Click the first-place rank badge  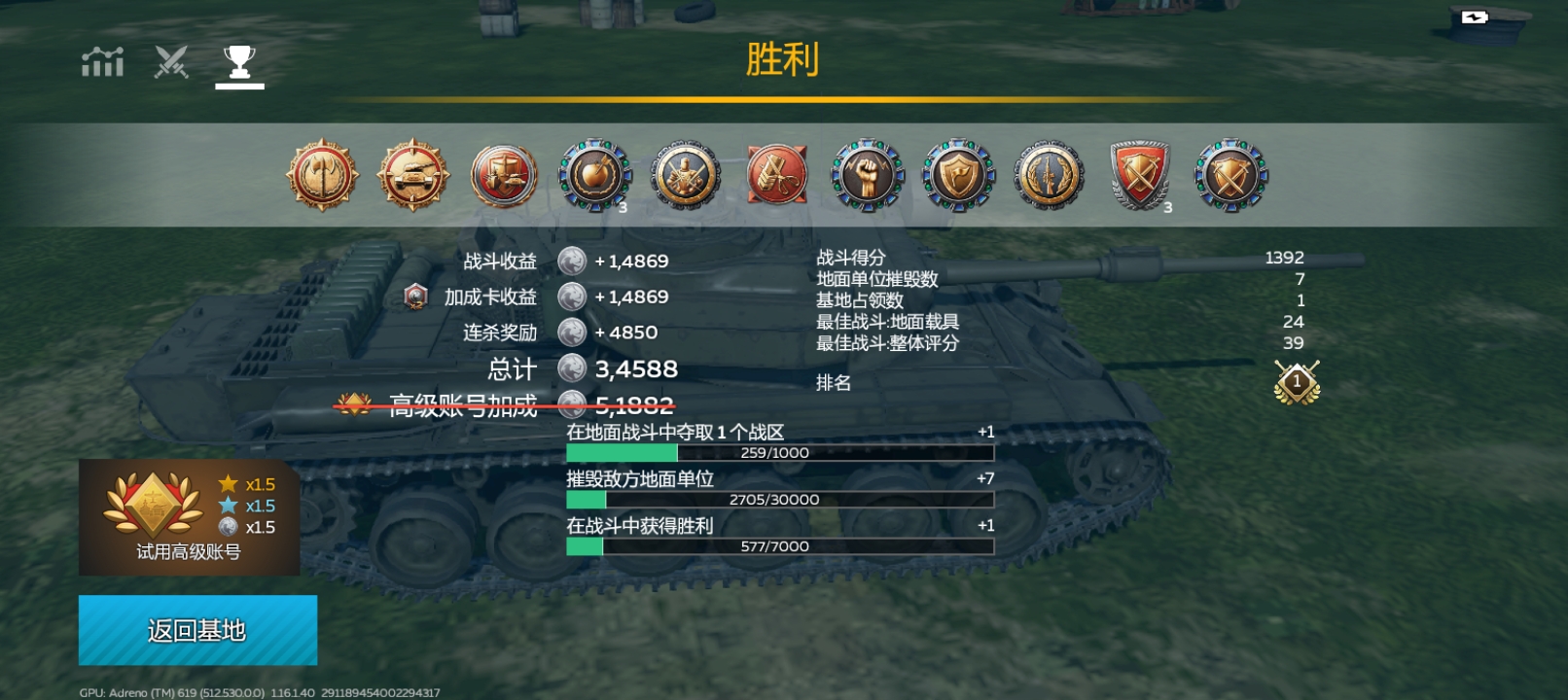(1297, 382)
